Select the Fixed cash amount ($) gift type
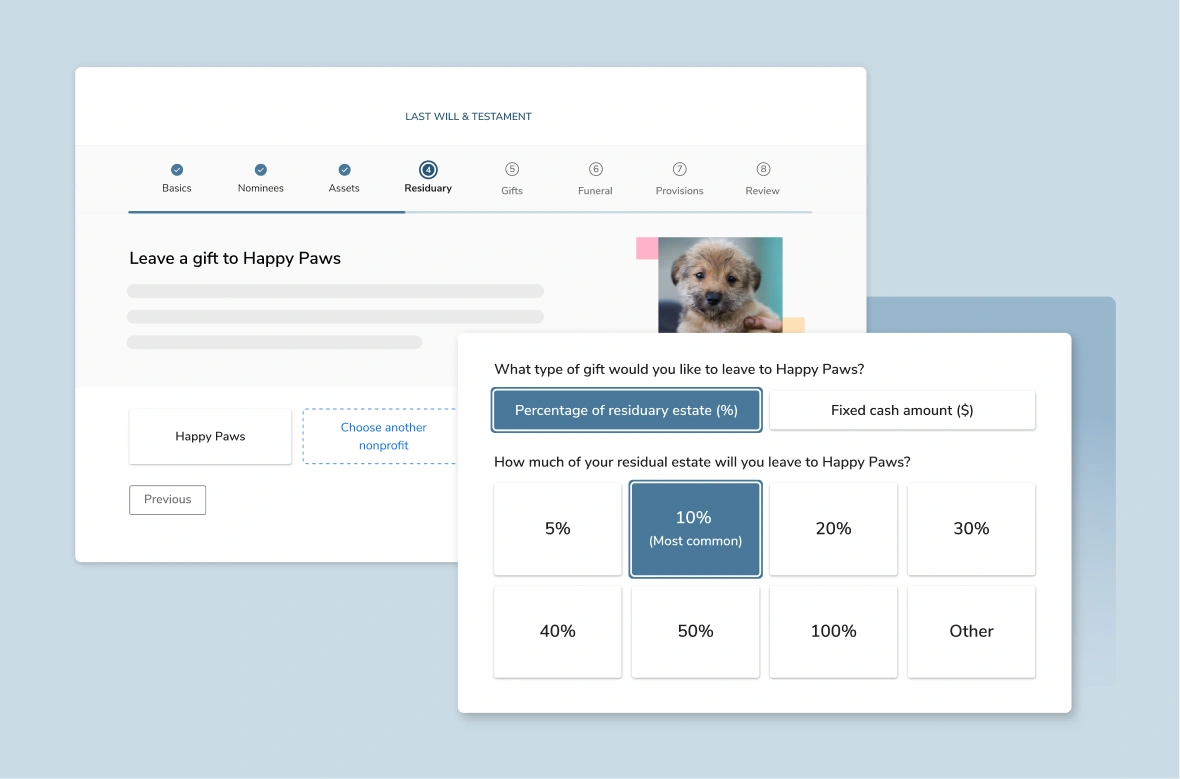This screenshot has height=779, width=1180. pyautogui.click(x=902, y=410)
